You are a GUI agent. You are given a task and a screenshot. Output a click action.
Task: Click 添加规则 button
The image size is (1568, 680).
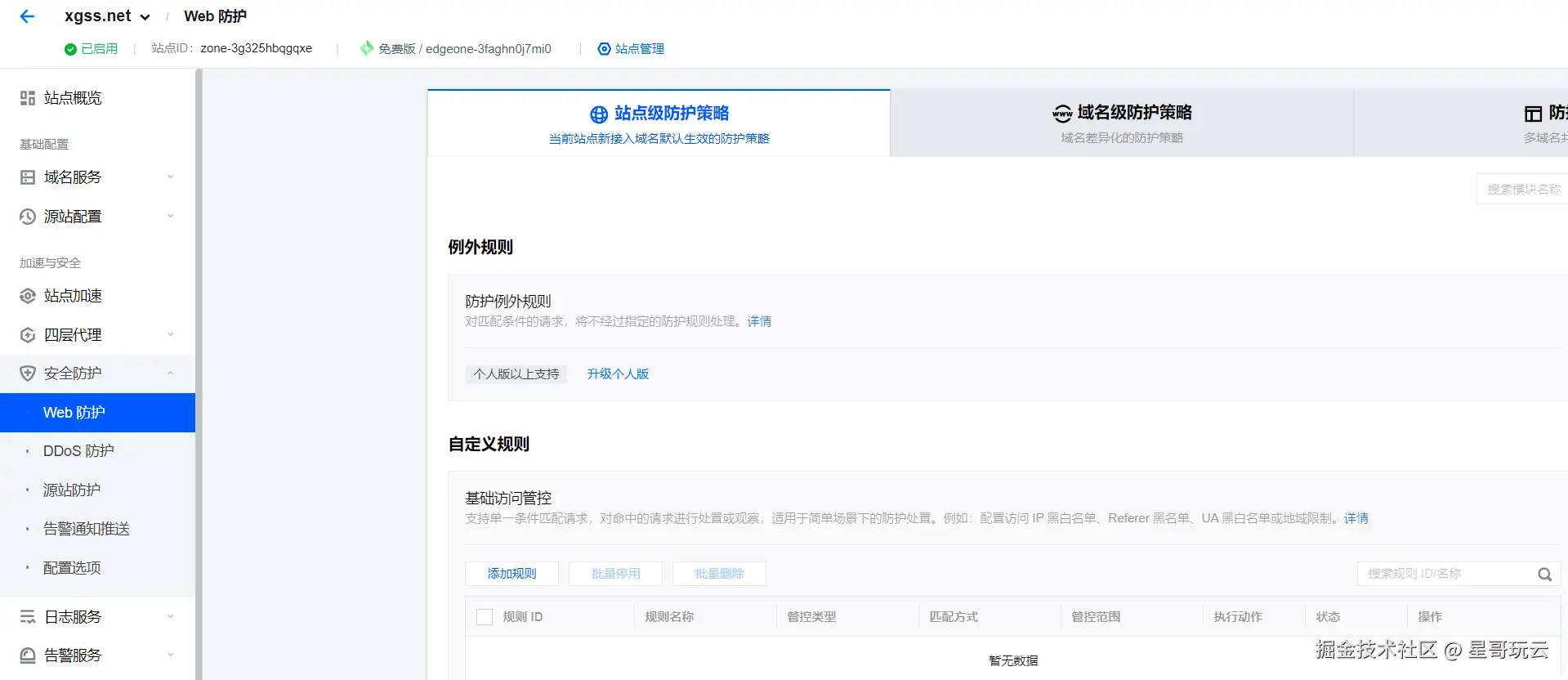click(512, 574)
